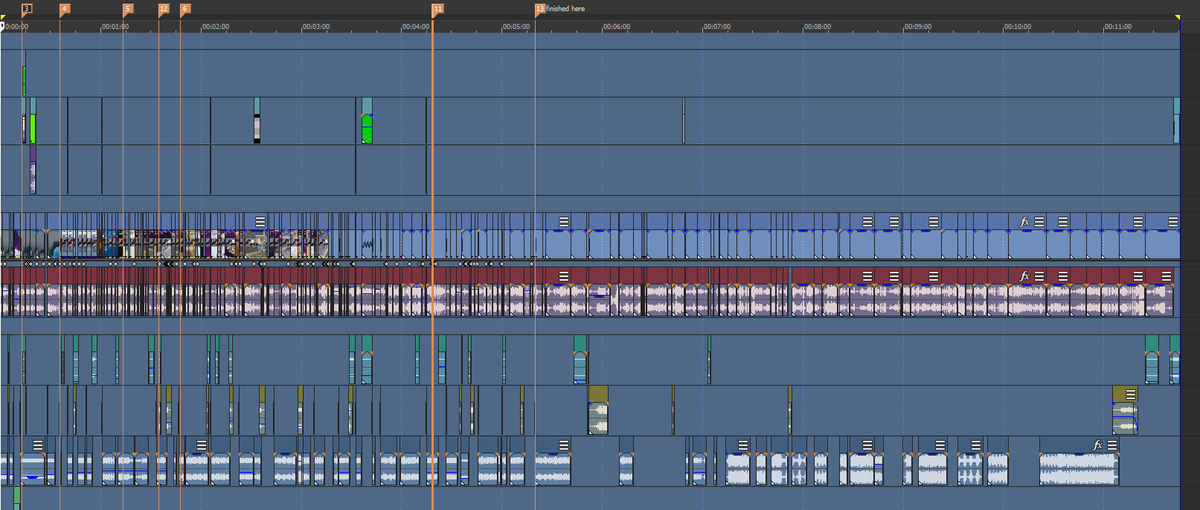
Task: Open hamburger menu on olive clip near 11:00
Action: click(x=1130, y=395)
